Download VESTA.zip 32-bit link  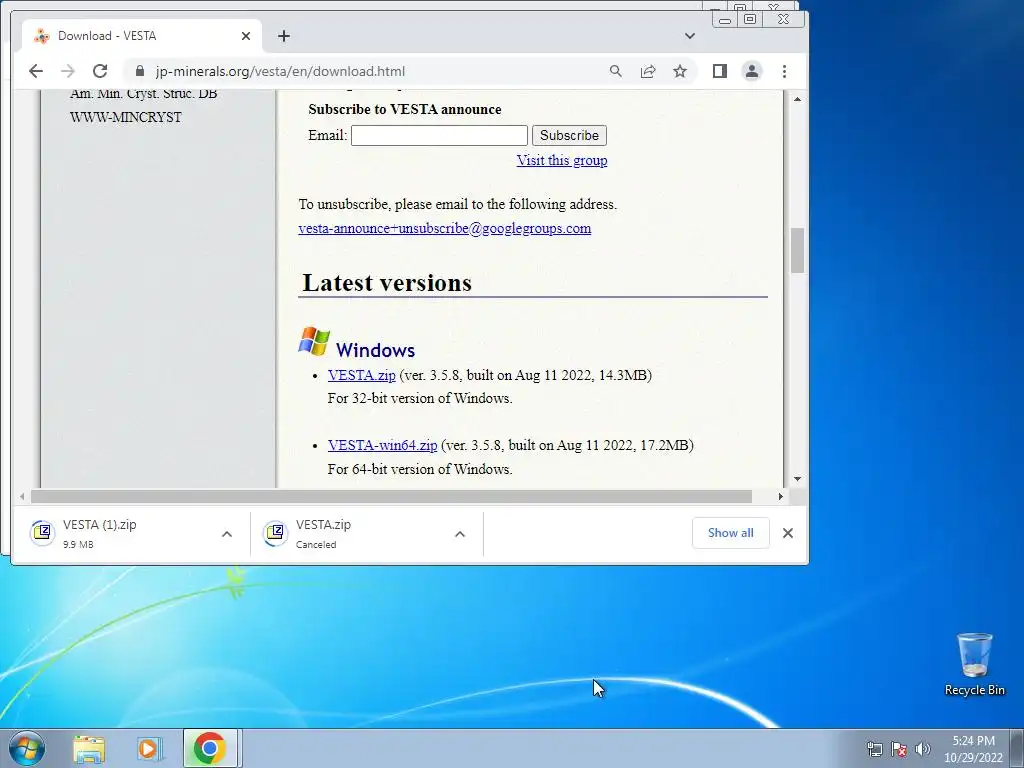[362, 375]
